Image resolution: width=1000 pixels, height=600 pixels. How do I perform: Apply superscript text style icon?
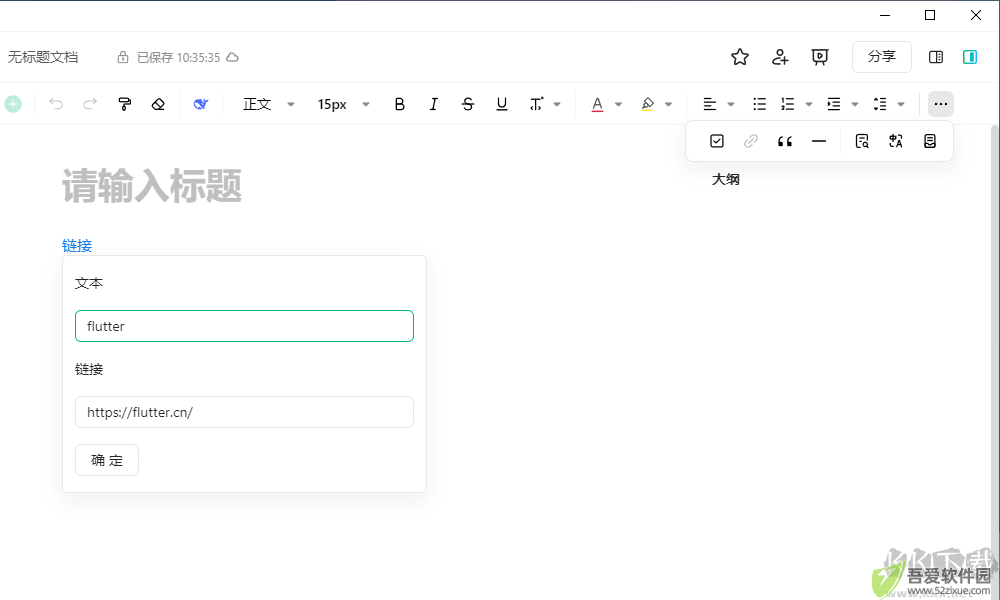tap(536, 104)
